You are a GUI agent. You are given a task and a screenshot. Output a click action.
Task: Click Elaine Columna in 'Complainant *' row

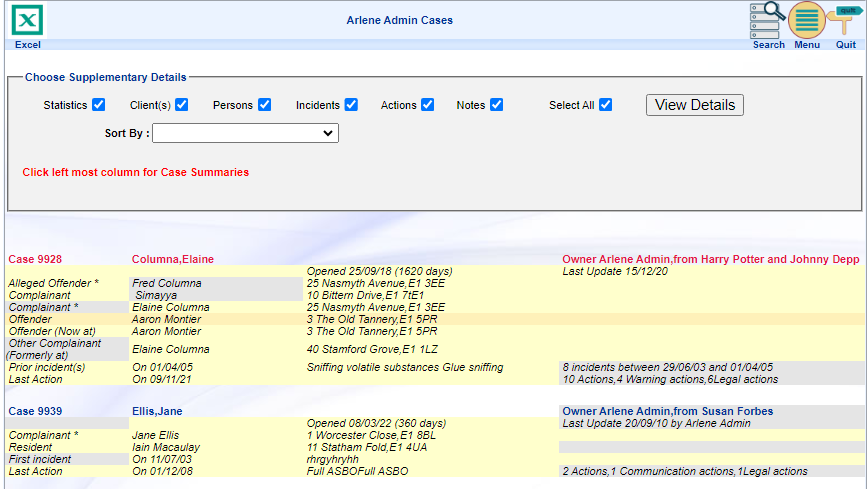pos(170,308)
